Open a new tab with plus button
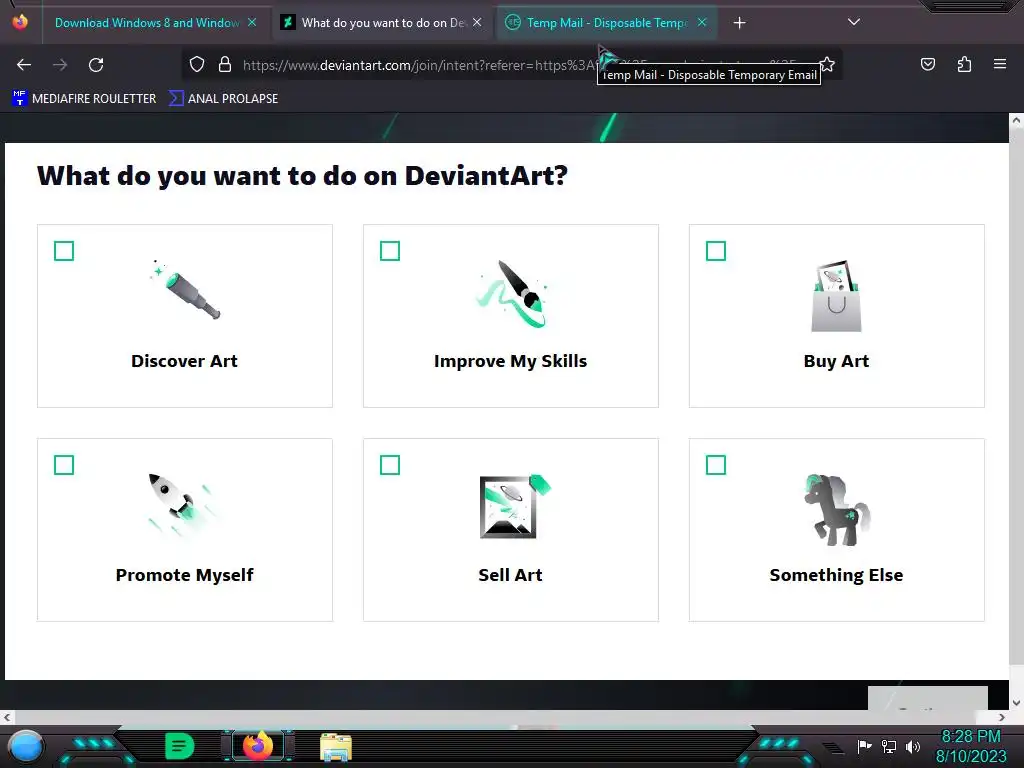Viewport: 1024px width, 768px height. 739,23
